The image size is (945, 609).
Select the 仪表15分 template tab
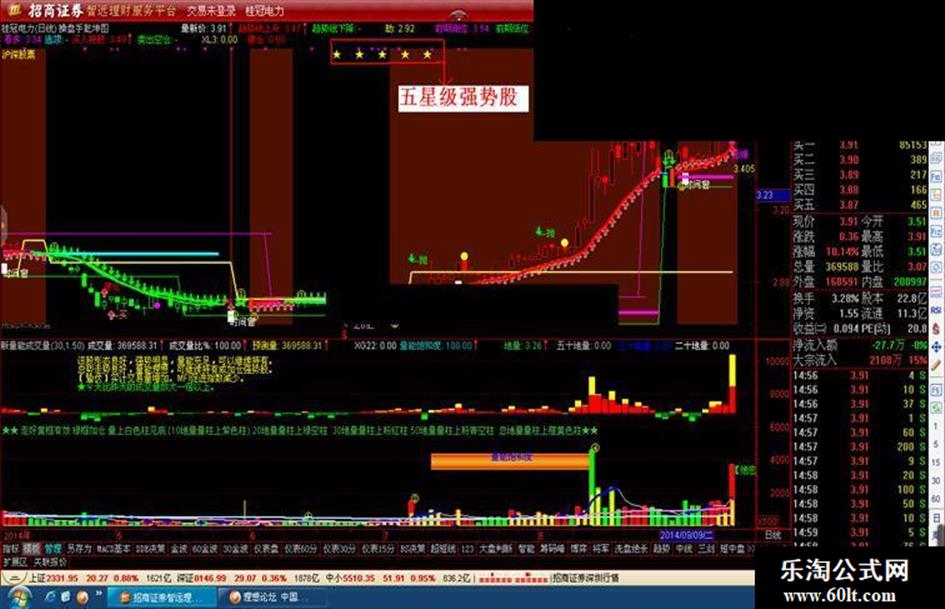tap(378, 549)
